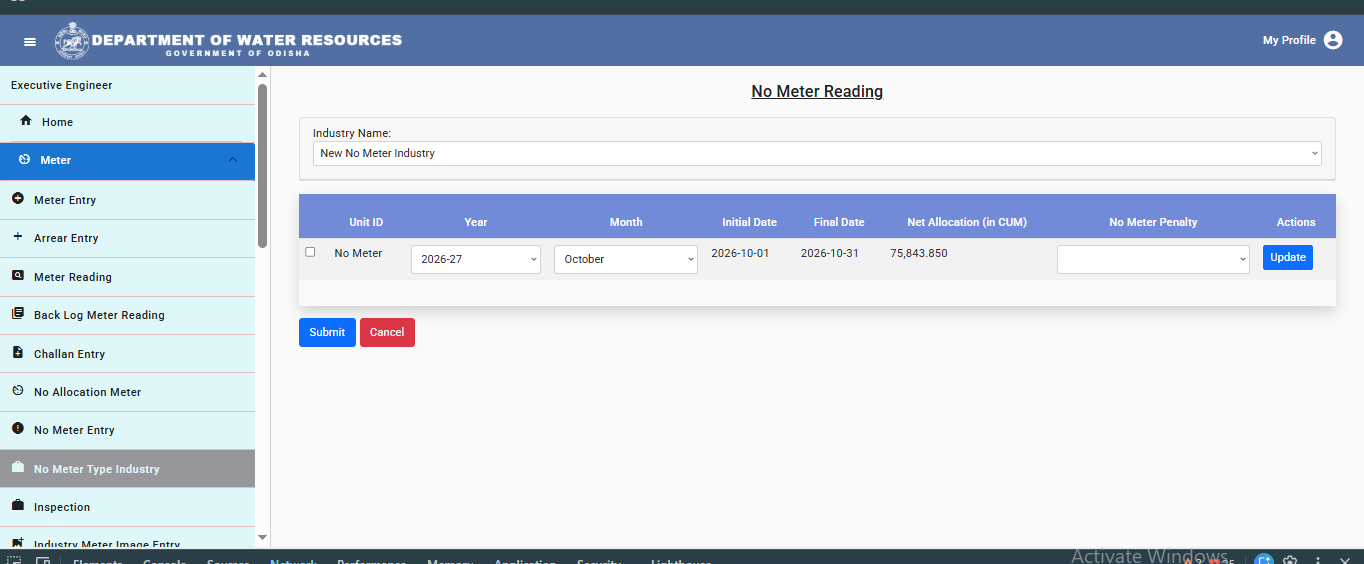Click the Arrear Entry plus icon

(x=17, y=237)
